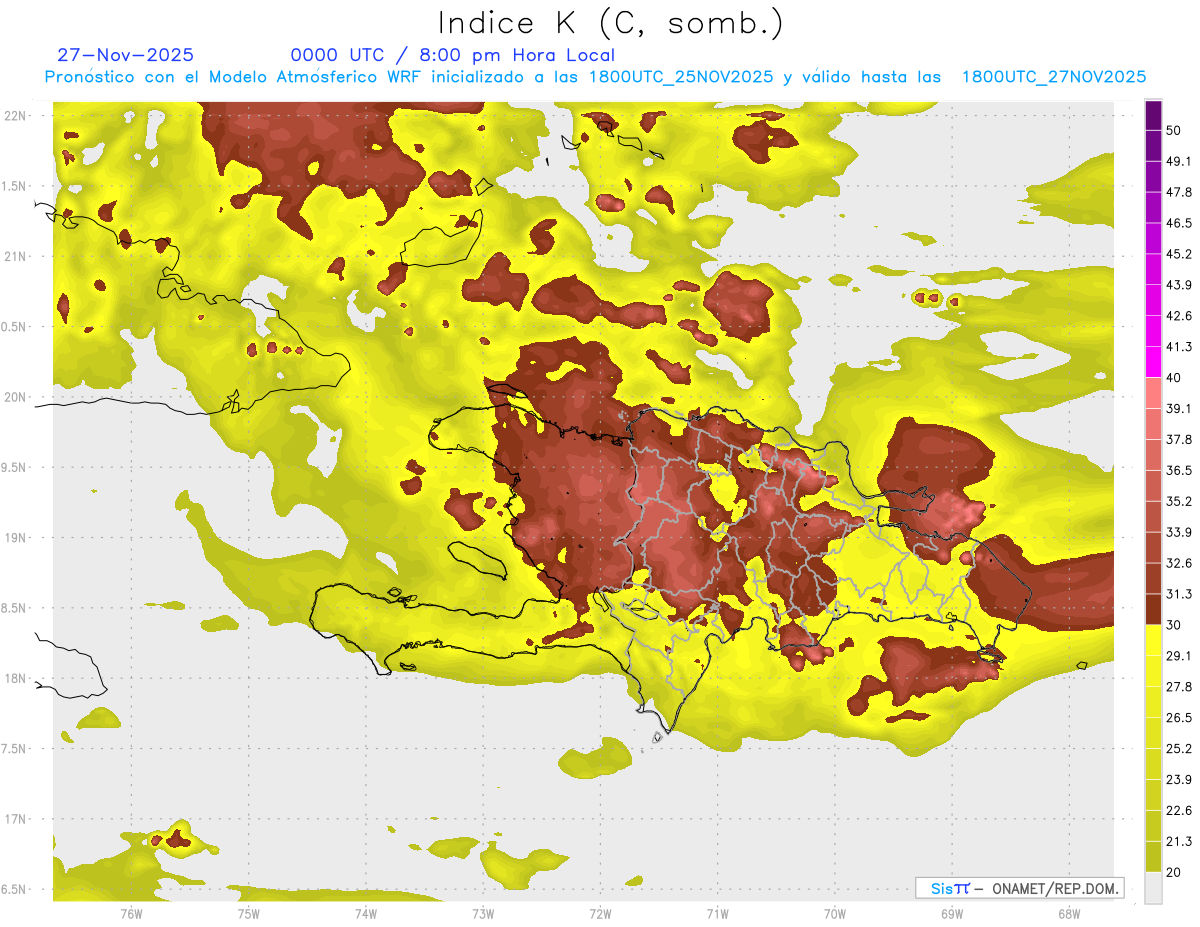Click colorbar label '40'
The image size is (1200, 927).
point(1175,378)
